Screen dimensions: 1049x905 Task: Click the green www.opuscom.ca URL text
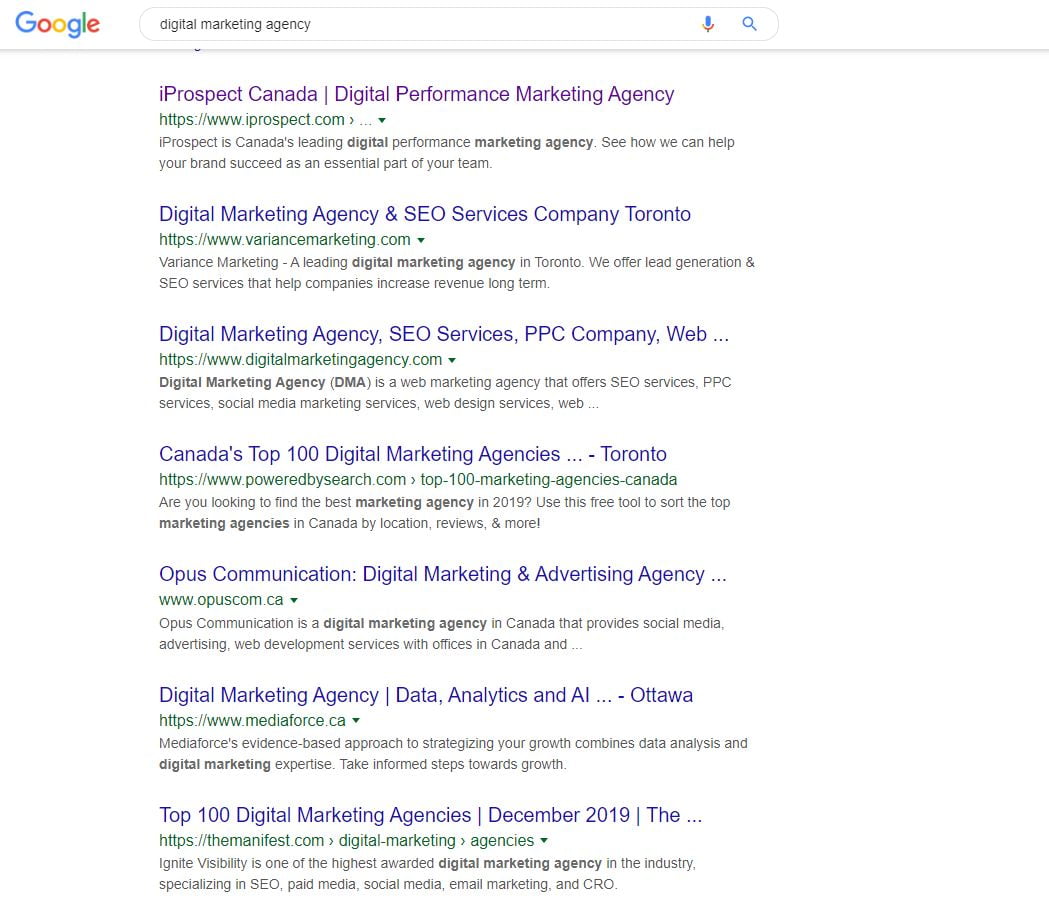[222, 600]
